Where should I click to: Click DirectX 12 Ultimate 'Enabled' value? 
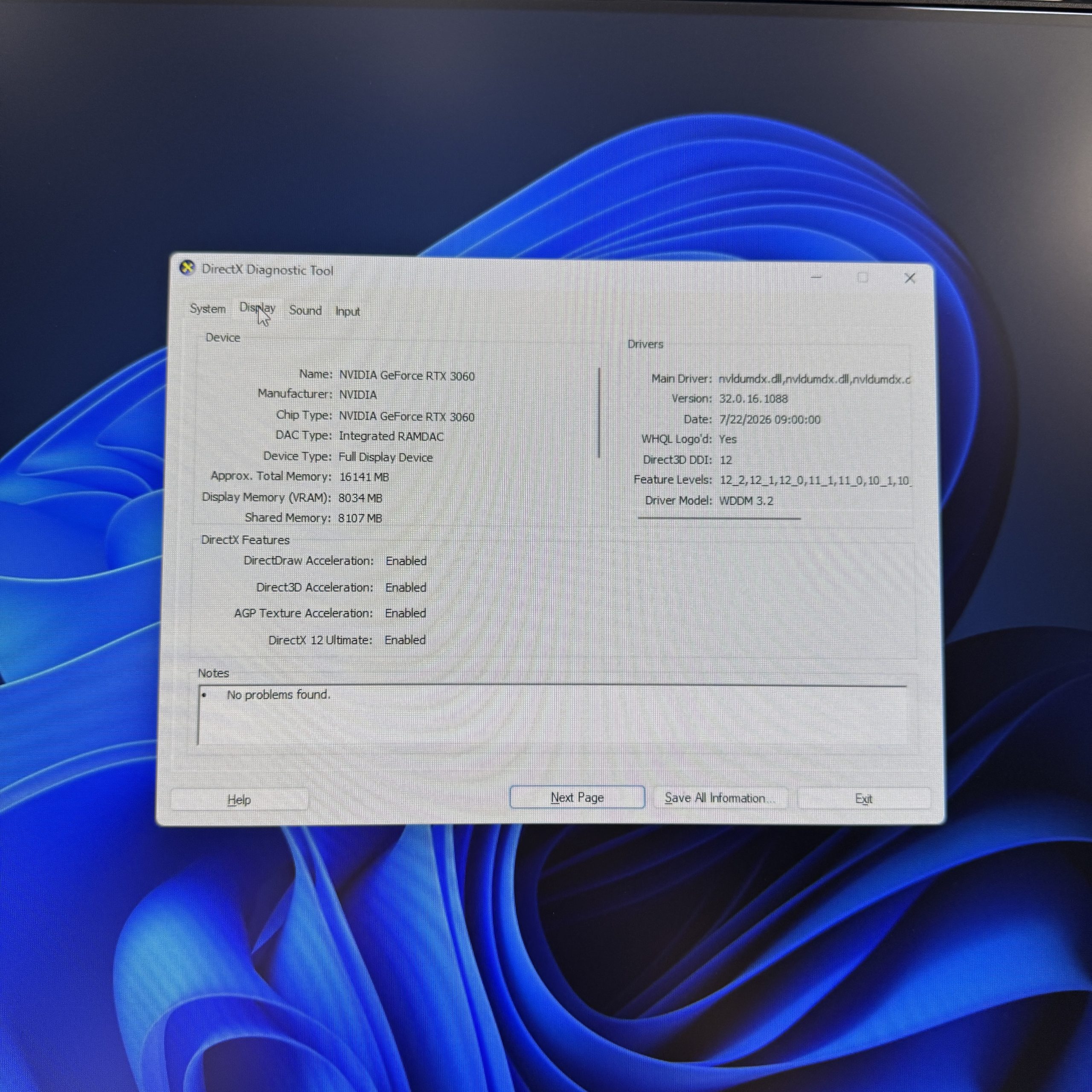coord(405,640)
